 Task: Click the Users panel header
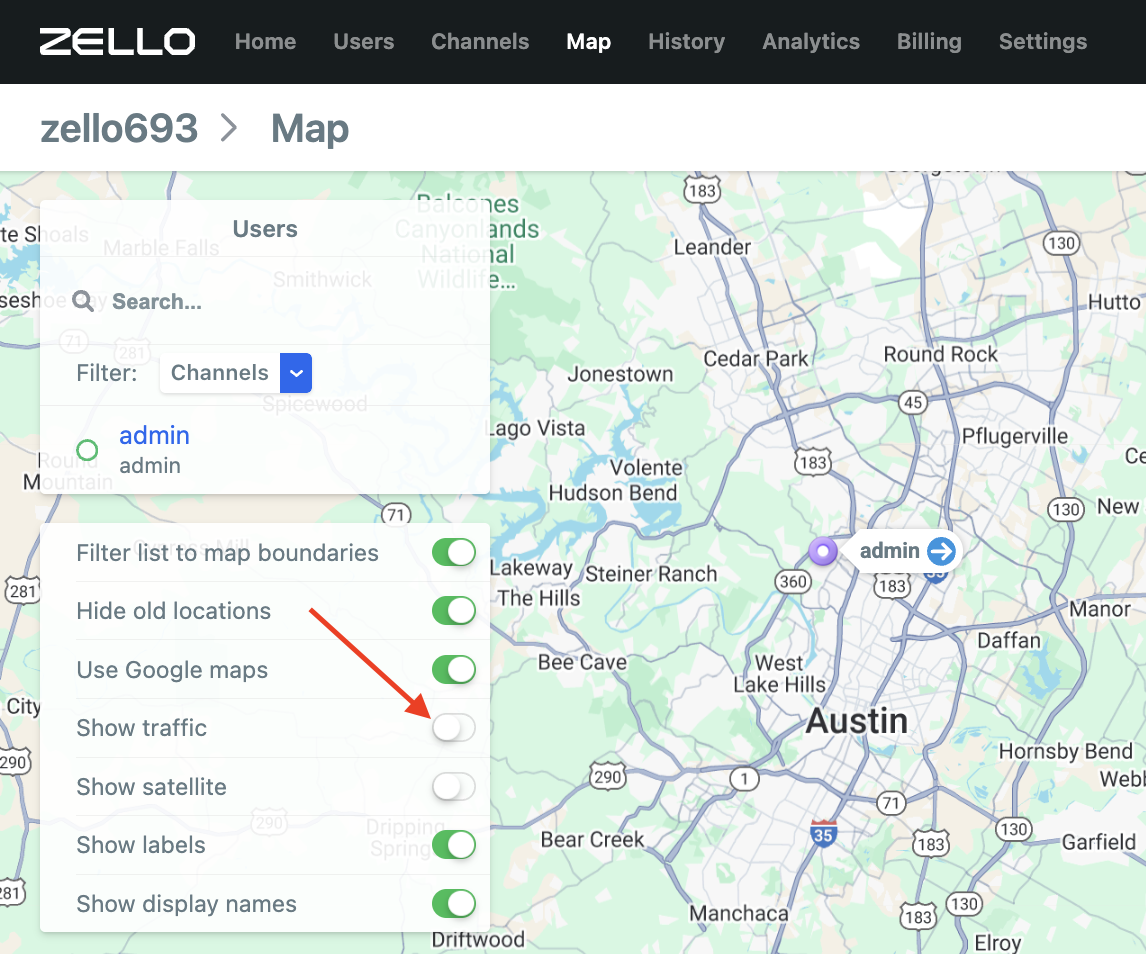pos(265,229)
